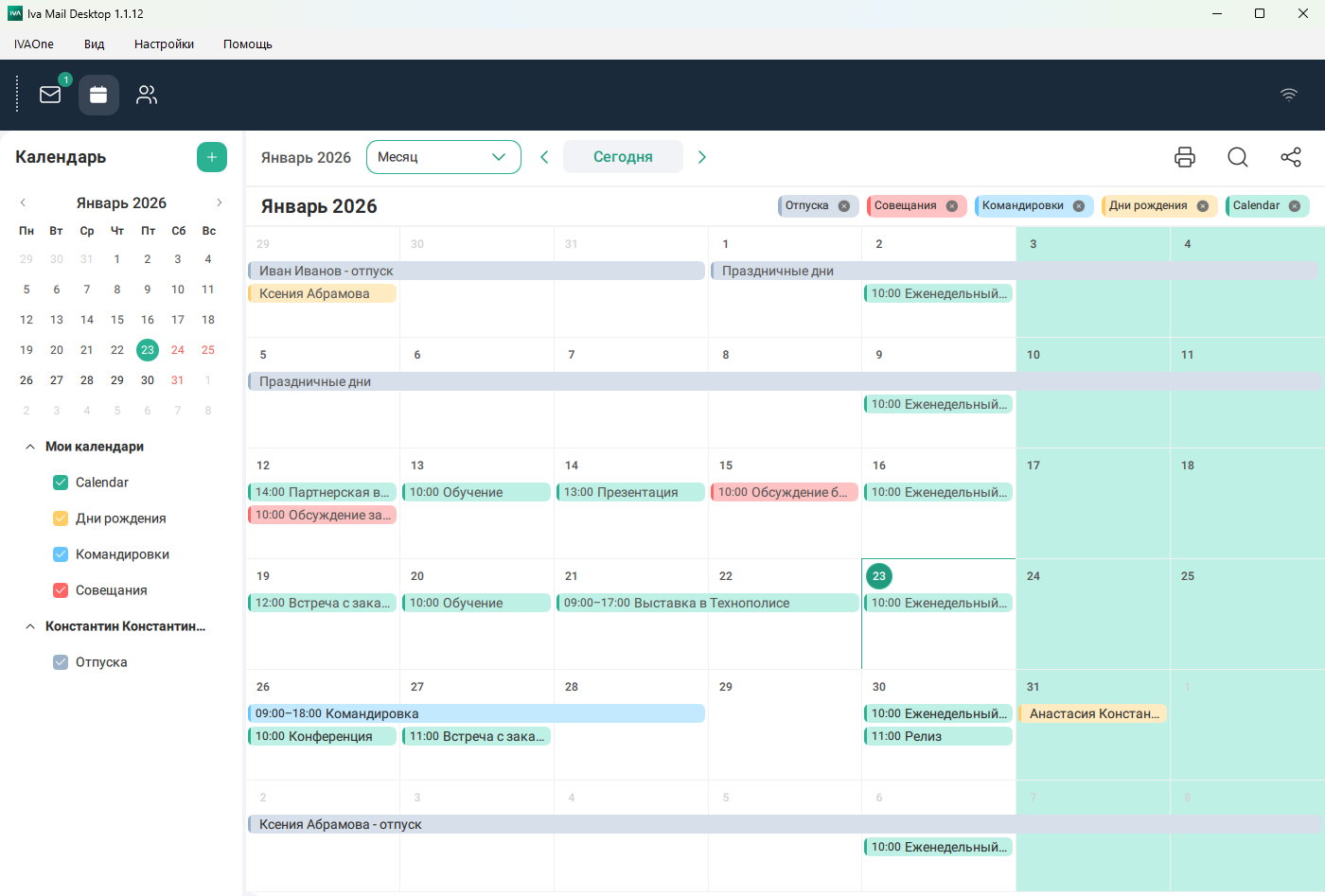Open calendar search magnifier icon
This screenshot has height=896, width=1325.
click(1238, 157)
